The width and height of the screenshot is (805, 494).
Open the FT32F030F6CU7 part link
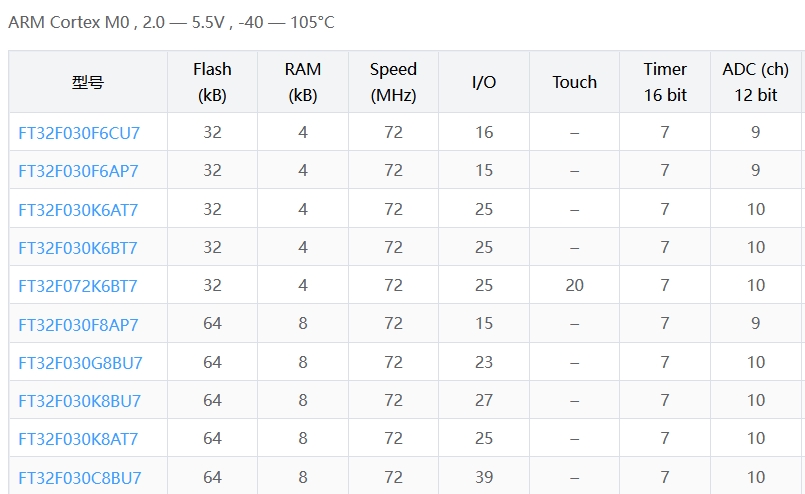click(x=79, y=133)
